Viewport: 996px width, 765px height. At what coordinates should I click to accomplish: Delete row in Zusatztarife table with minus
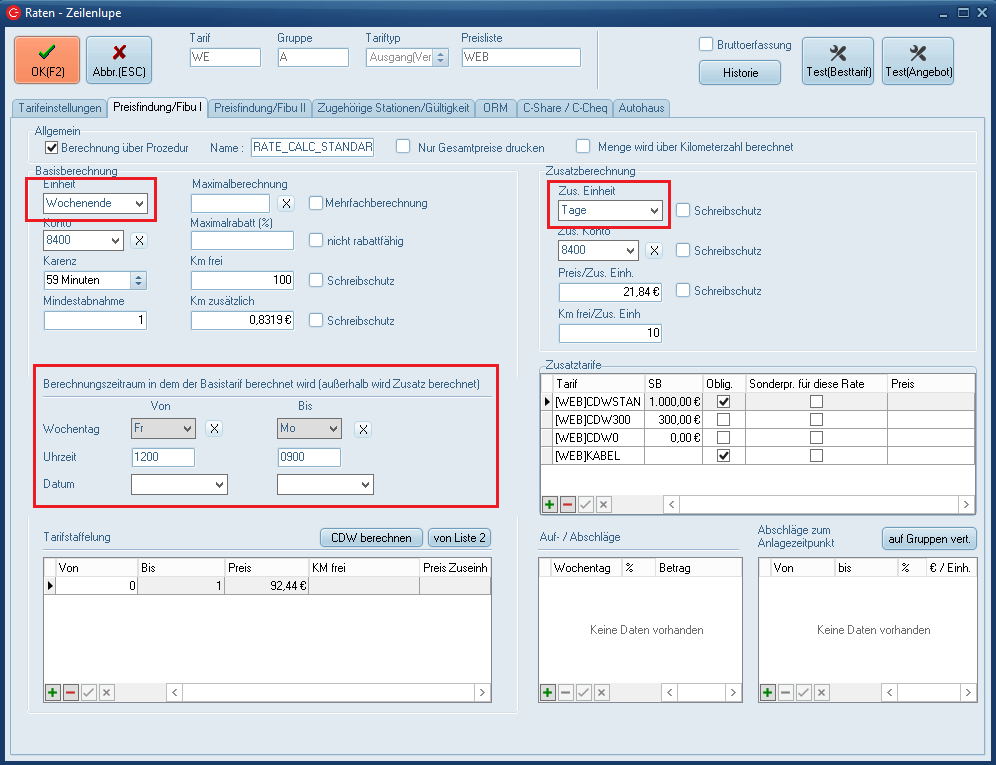coord(567,505)
